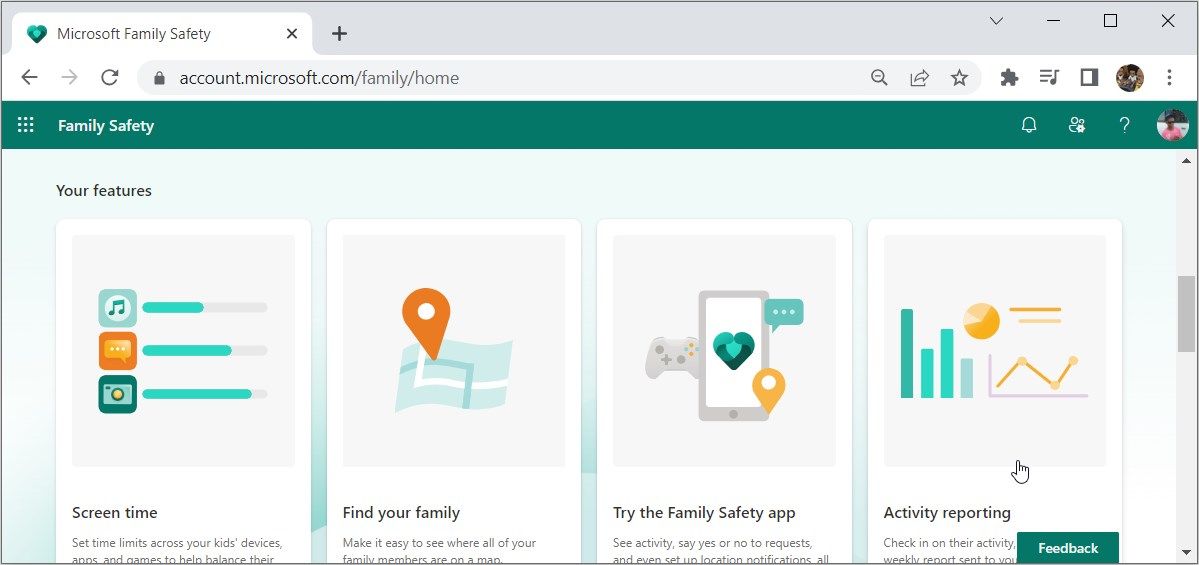This screenshot has height=565, width=1199.
Task: Click the Family Safety app phone illustration
Action: tap(724, 351)
